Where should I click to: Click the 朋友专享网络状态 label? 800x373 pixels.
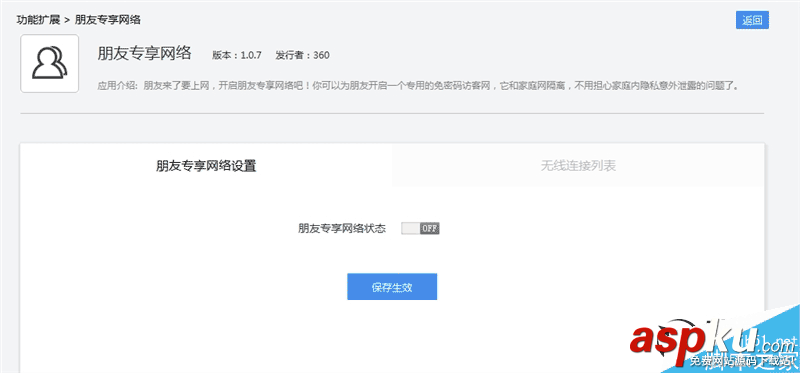coord(342,229)
